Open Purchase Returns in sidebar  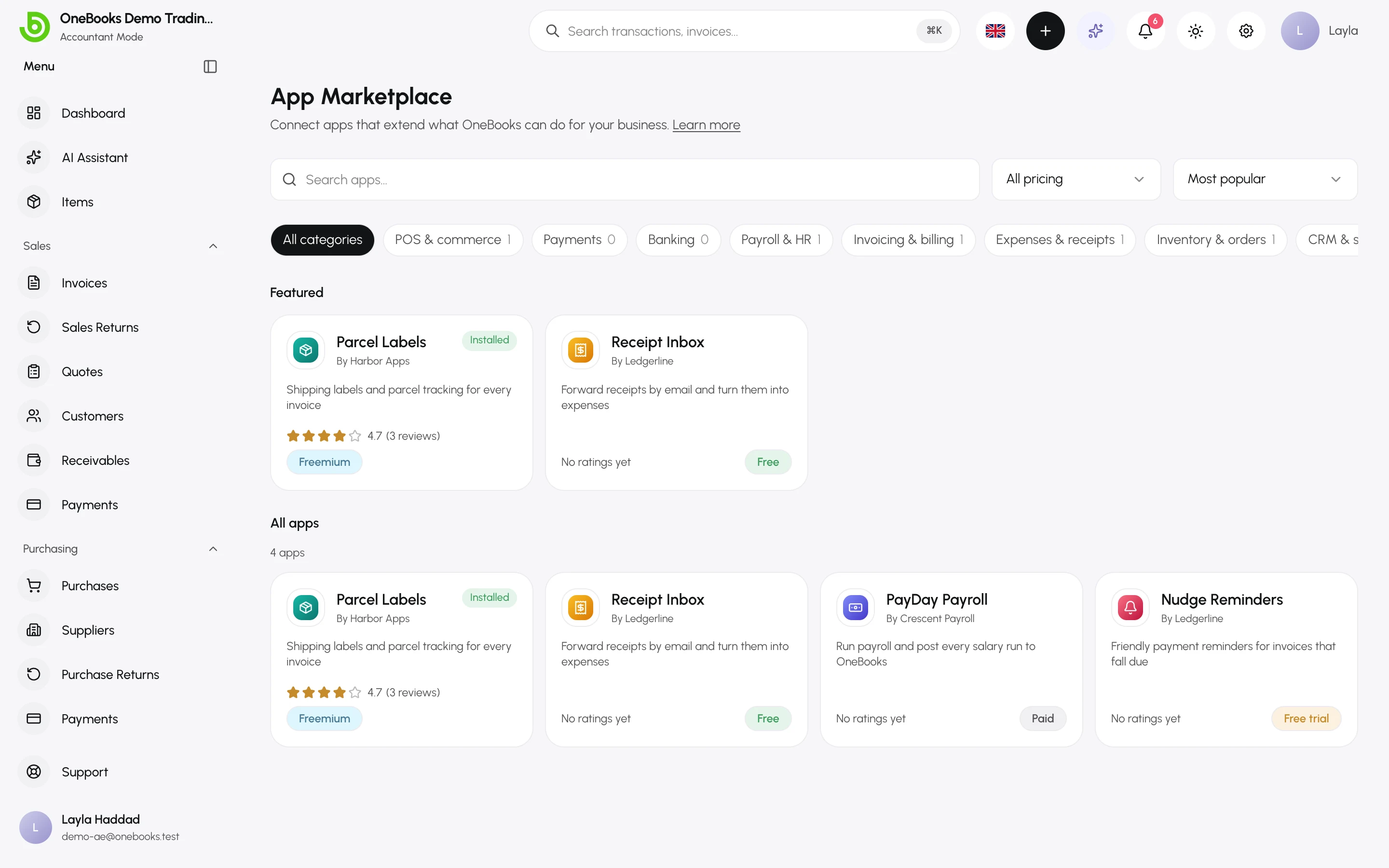click(119, 674)
